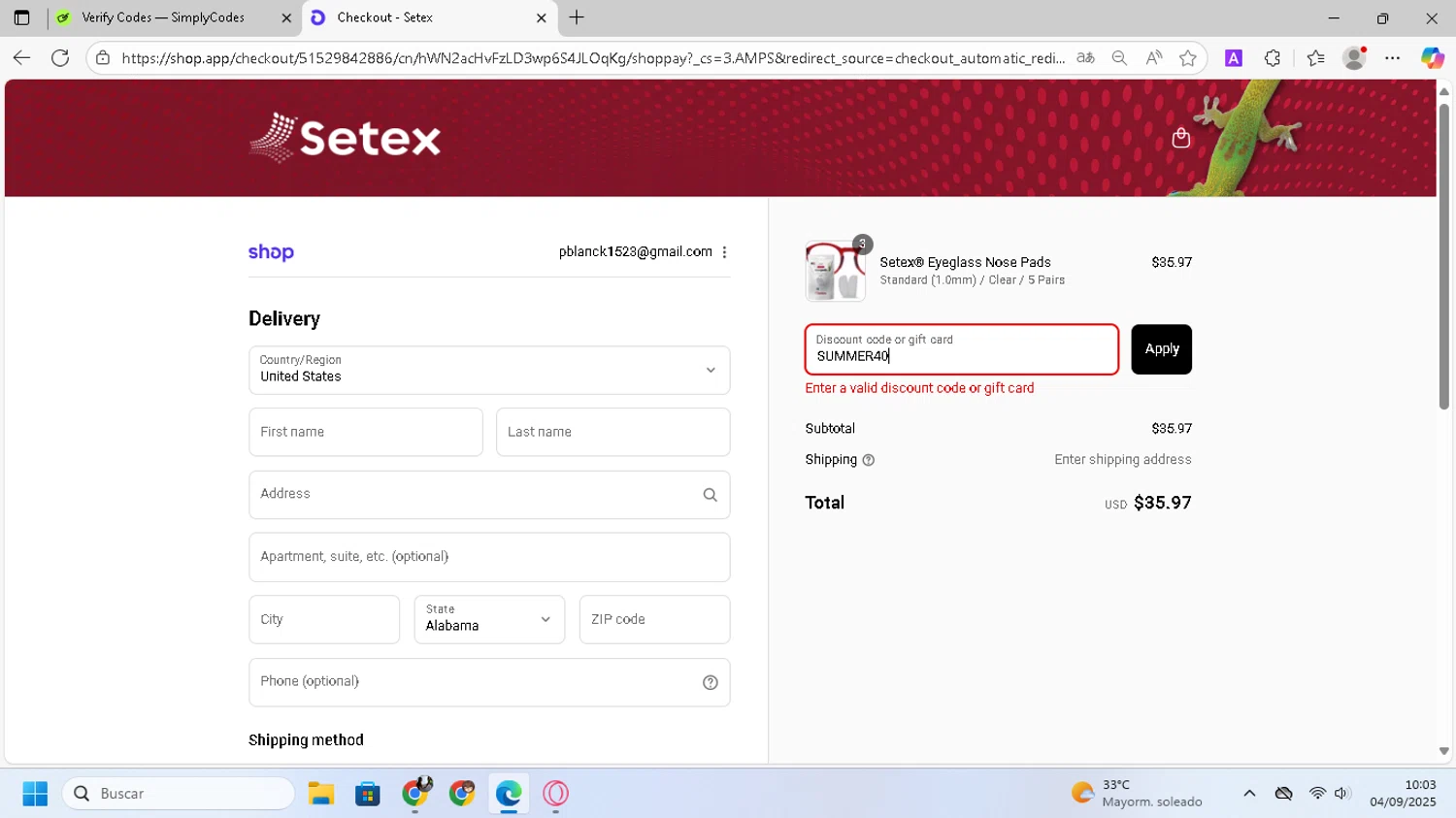The height and width of the screenshot is (818, 1456).
Task: Click the invalid discount code error message
Action: click(x=919, y=388)
